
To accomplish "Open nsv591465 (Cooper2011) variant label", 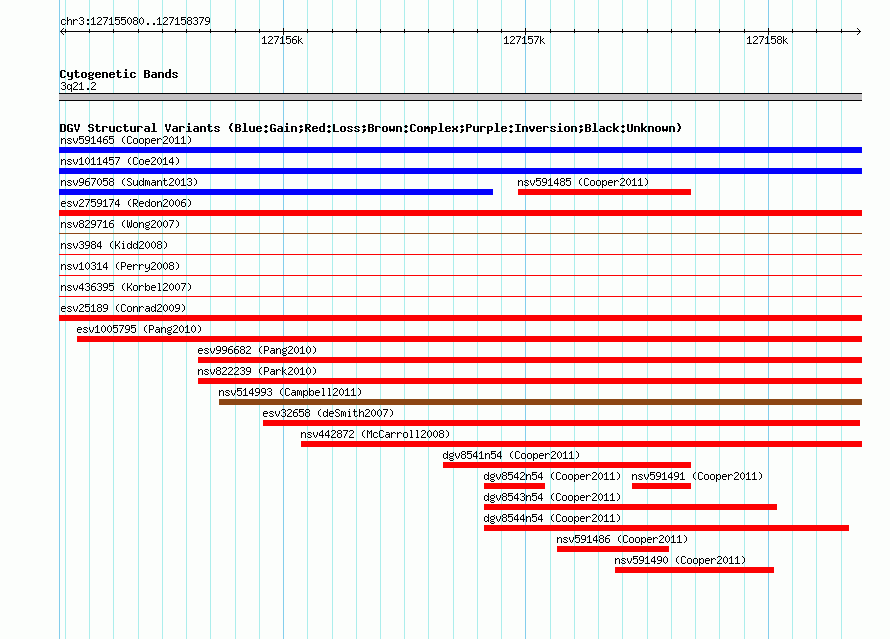I will 126,140.
